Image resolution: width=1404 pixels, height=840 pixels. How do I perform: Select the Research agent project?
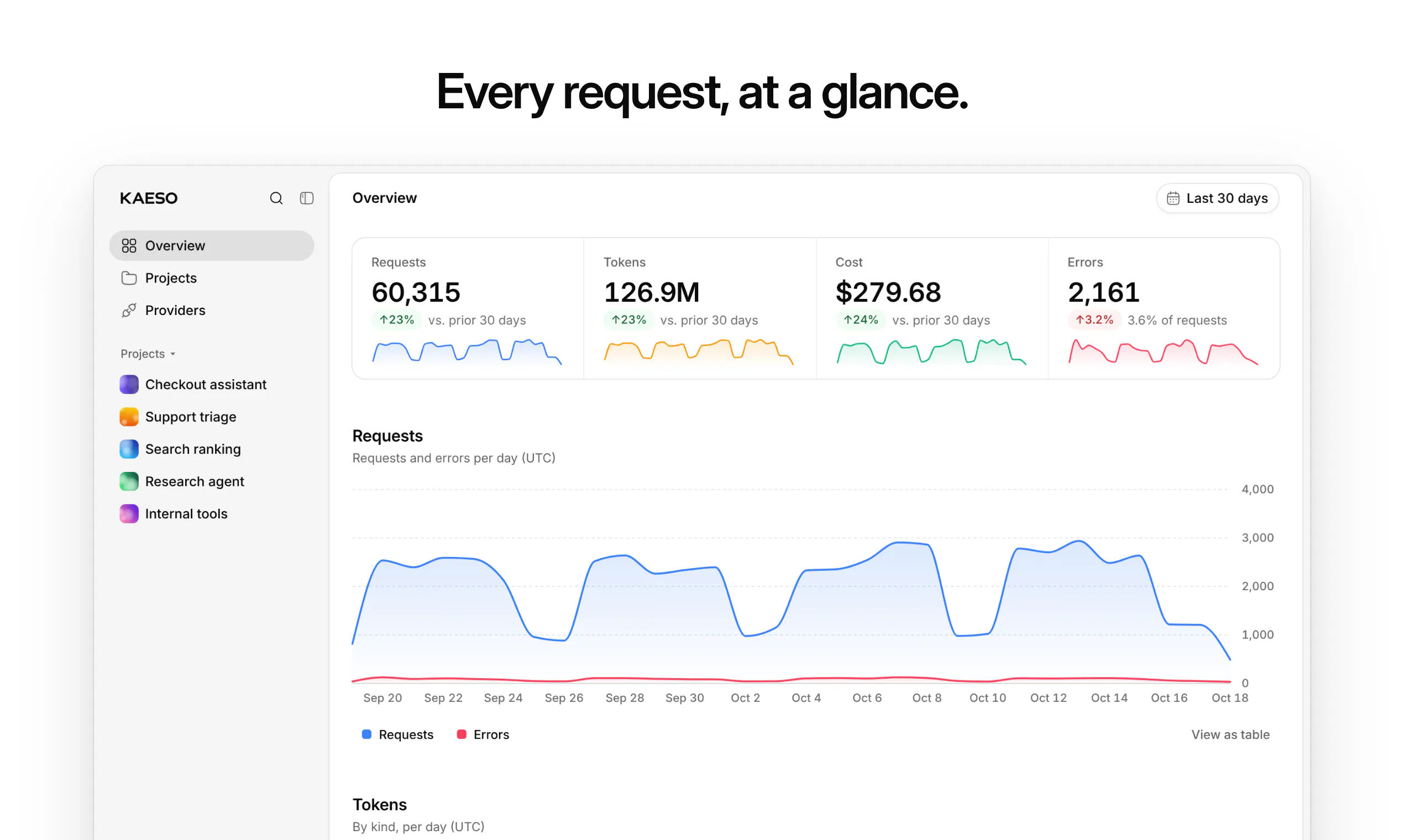pyautogui.click(x=212, y=481)
